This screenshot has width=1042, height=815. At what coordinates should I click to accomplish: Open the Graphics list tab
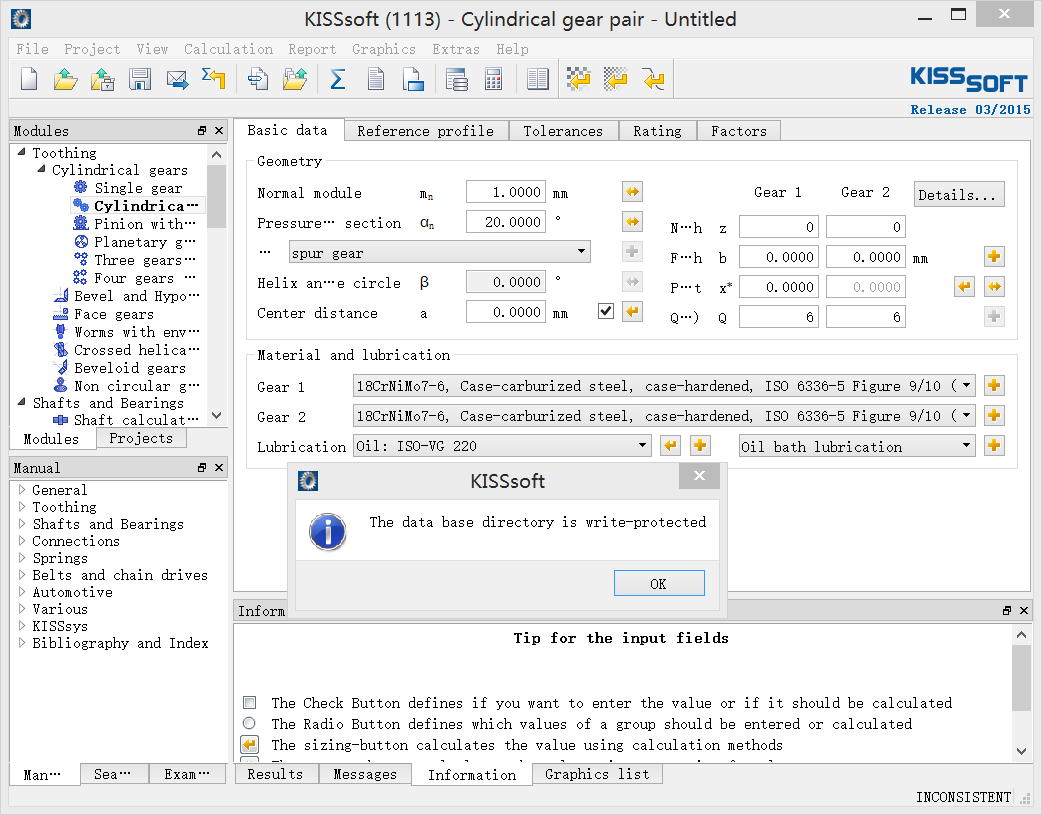point(597,774)
